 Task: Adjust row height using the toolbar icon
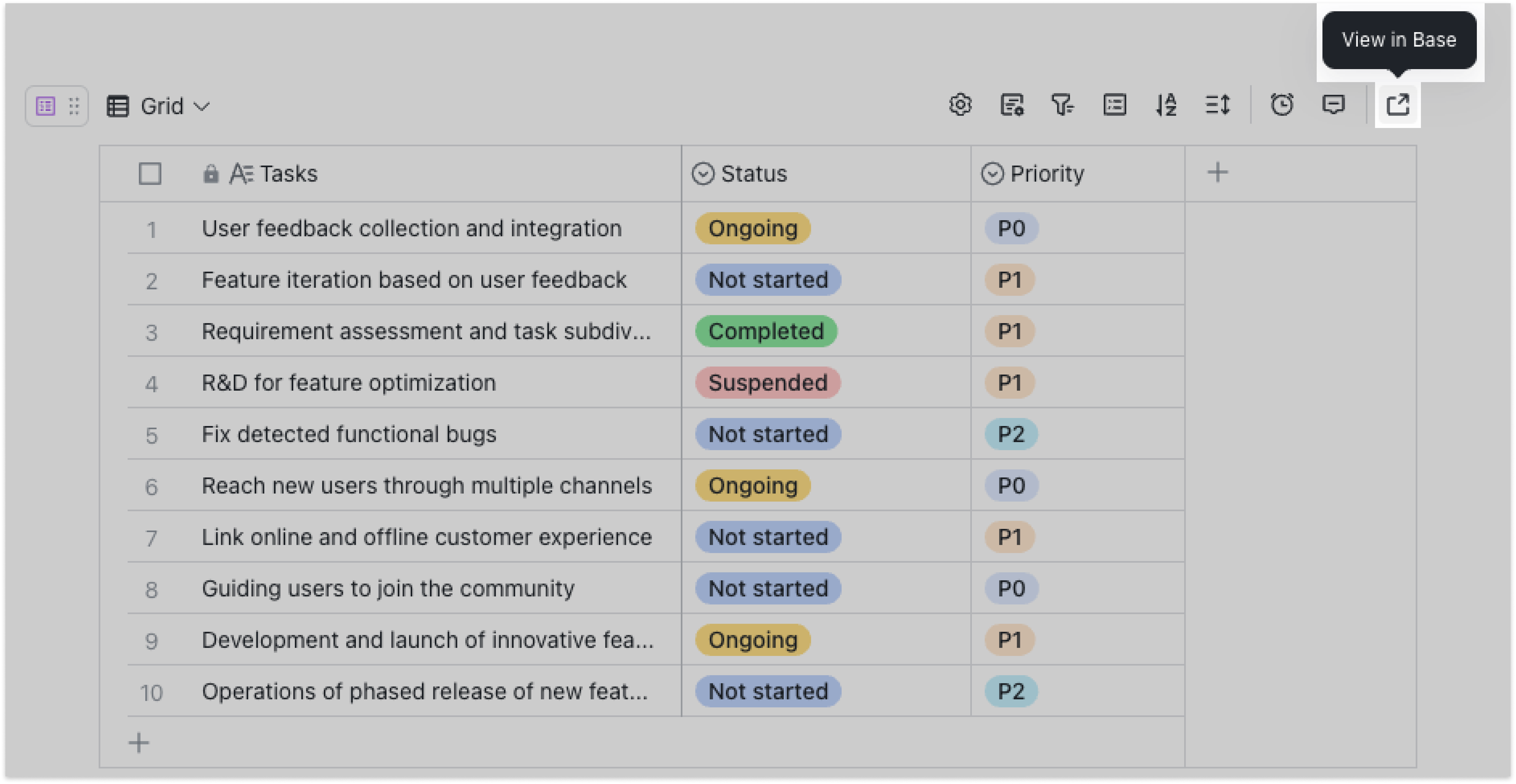tap(1217, 106)
